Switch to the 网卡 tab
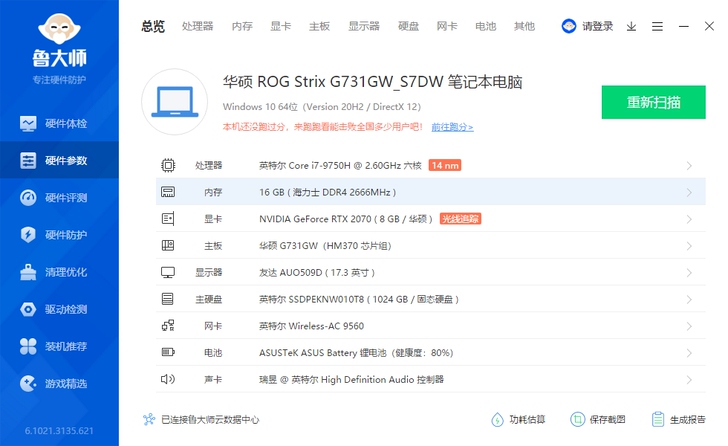This screenshot has height=446, width=728. (447, 26)
